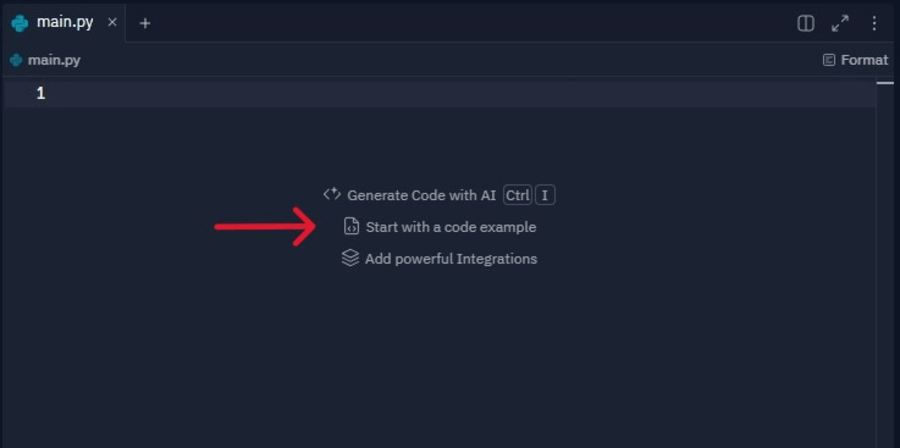Choose Start with a code example
This screenshot has width=900, height=448.
pos(451,227)
